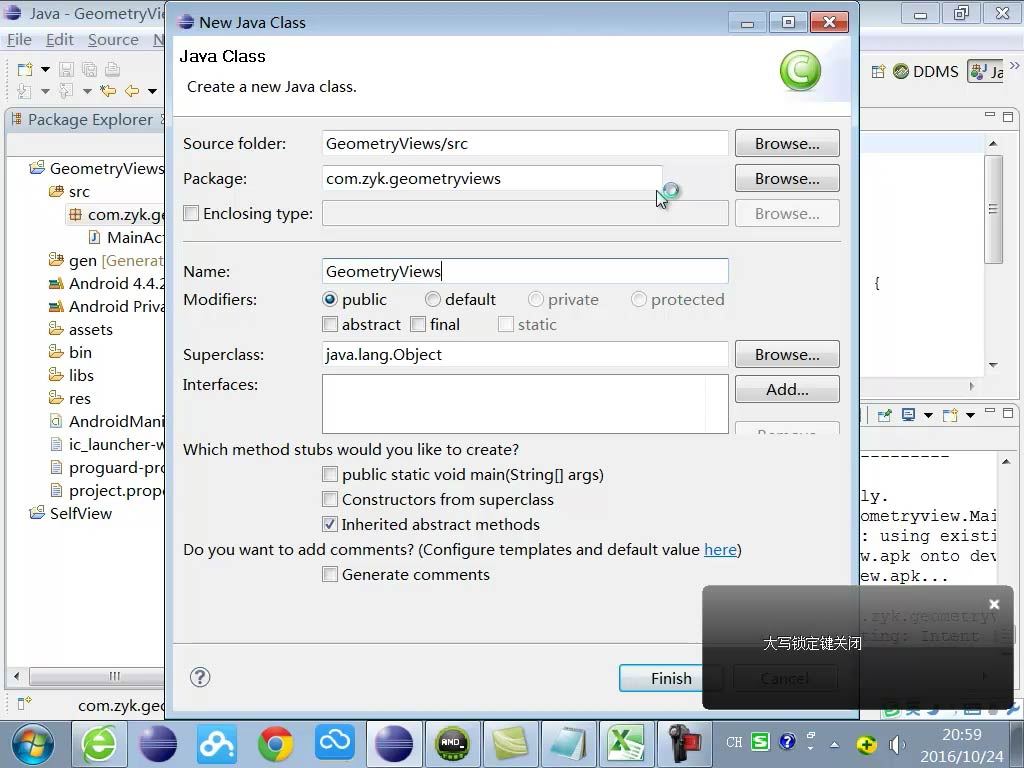
Task: Open the New Console View dropdown arrow
Action: tap(970, 415)
